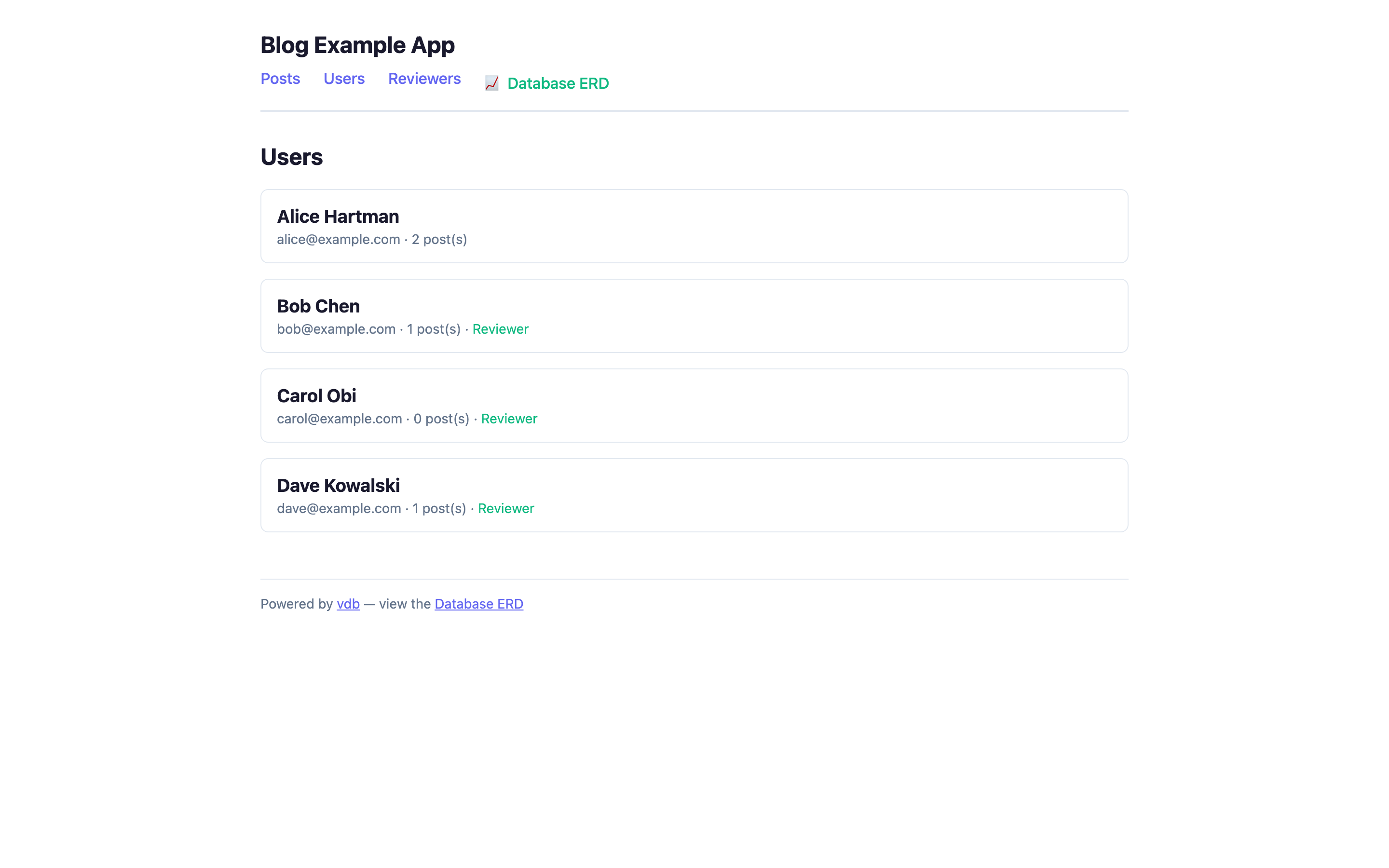
Task: Click alice@example.com email text
Action: 338,239
